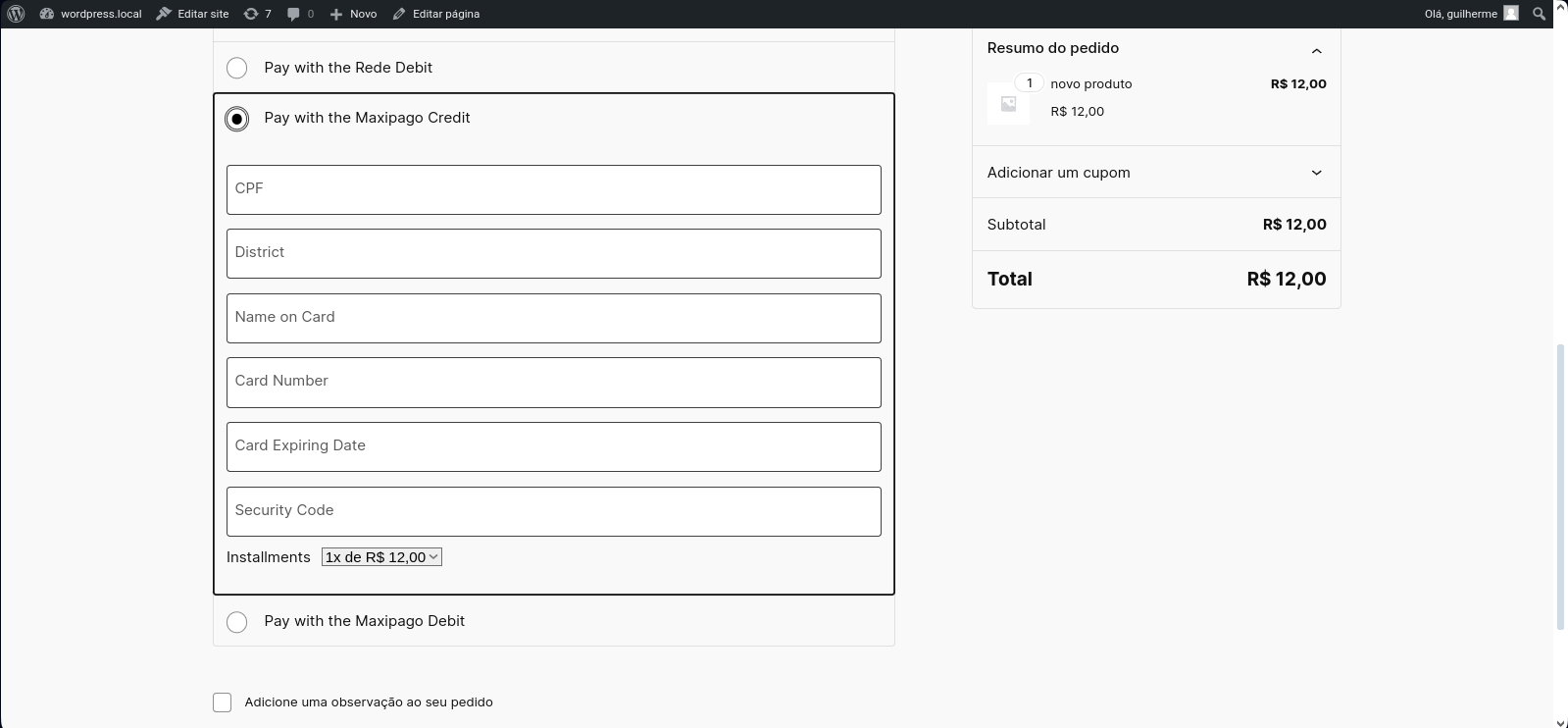The image size is (1568, 728).
Task: Click the quantity badge showing 1
Action: 1030,83
